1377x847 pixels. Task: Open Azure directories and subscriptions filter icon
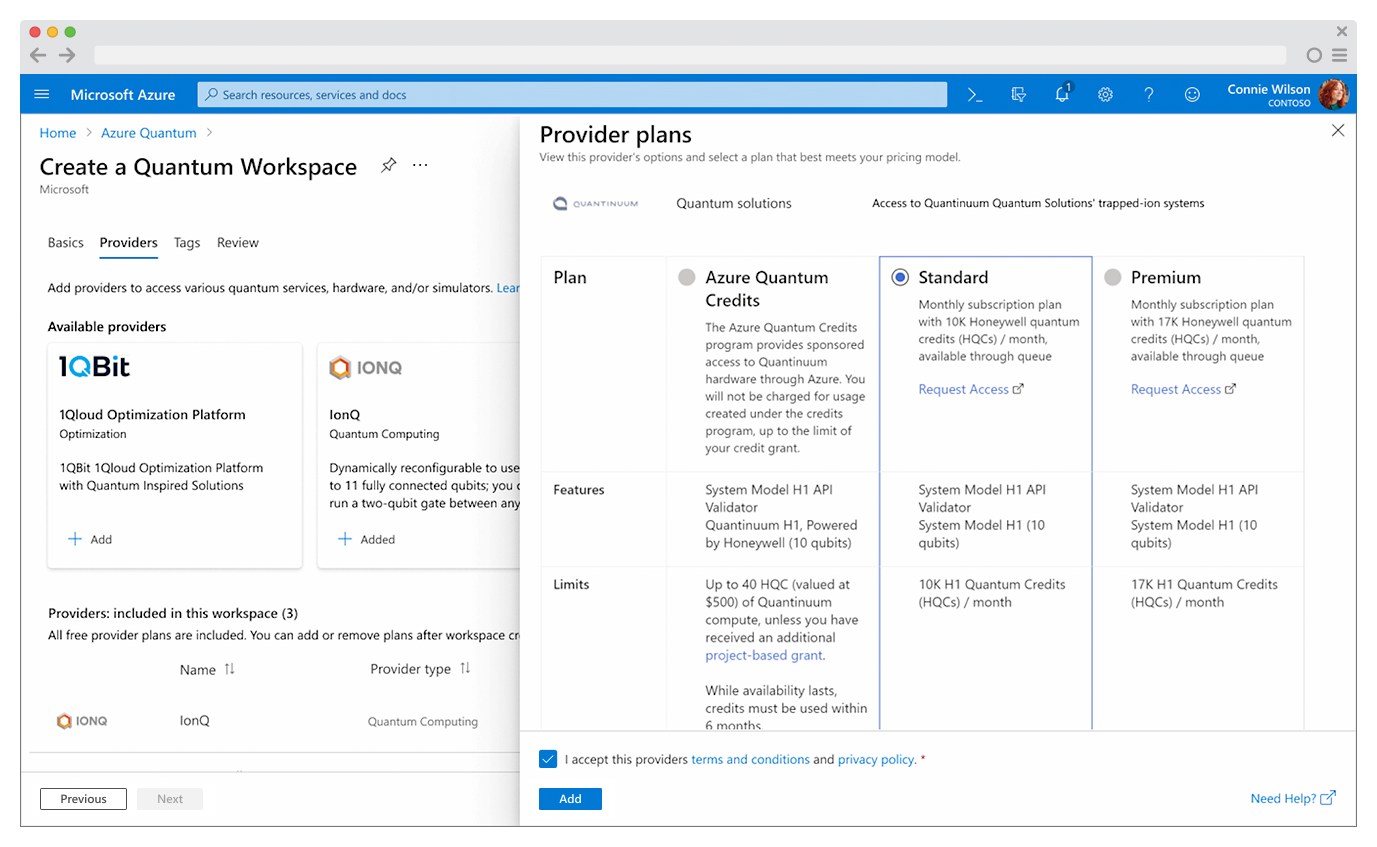(1019, 94)
